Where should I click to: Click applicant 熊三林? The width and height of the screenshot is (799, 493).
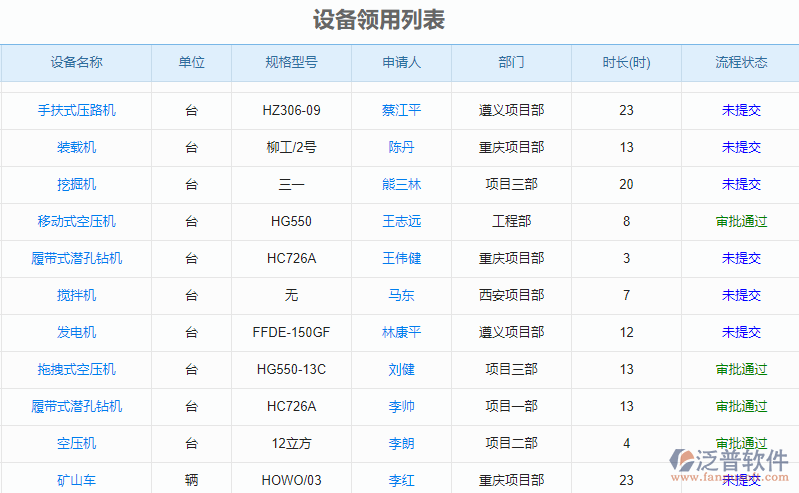402,184
